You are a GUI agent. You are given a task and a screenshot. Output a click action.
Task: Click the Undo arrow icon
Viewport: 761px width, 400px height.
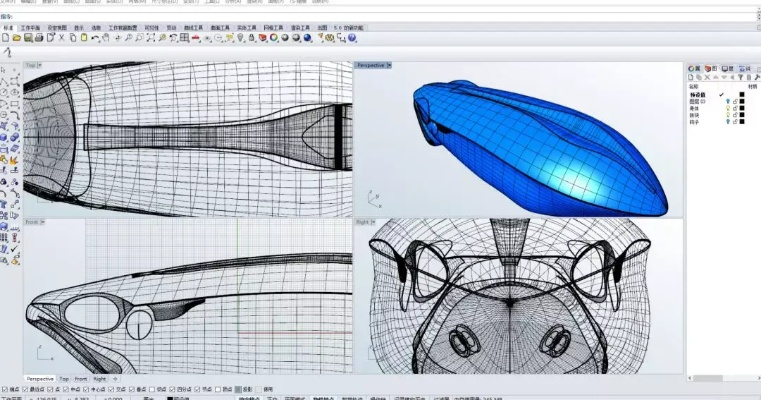(94, 38)
